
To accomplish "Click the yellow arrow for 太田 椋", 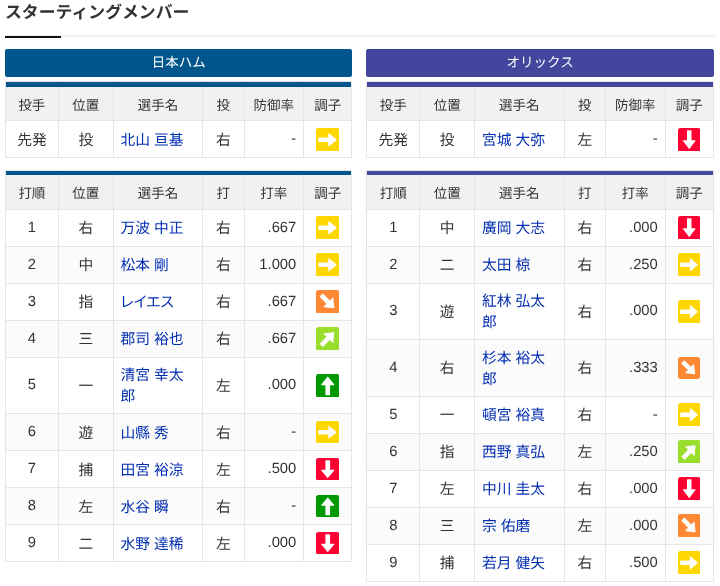I will pos(689,265).
